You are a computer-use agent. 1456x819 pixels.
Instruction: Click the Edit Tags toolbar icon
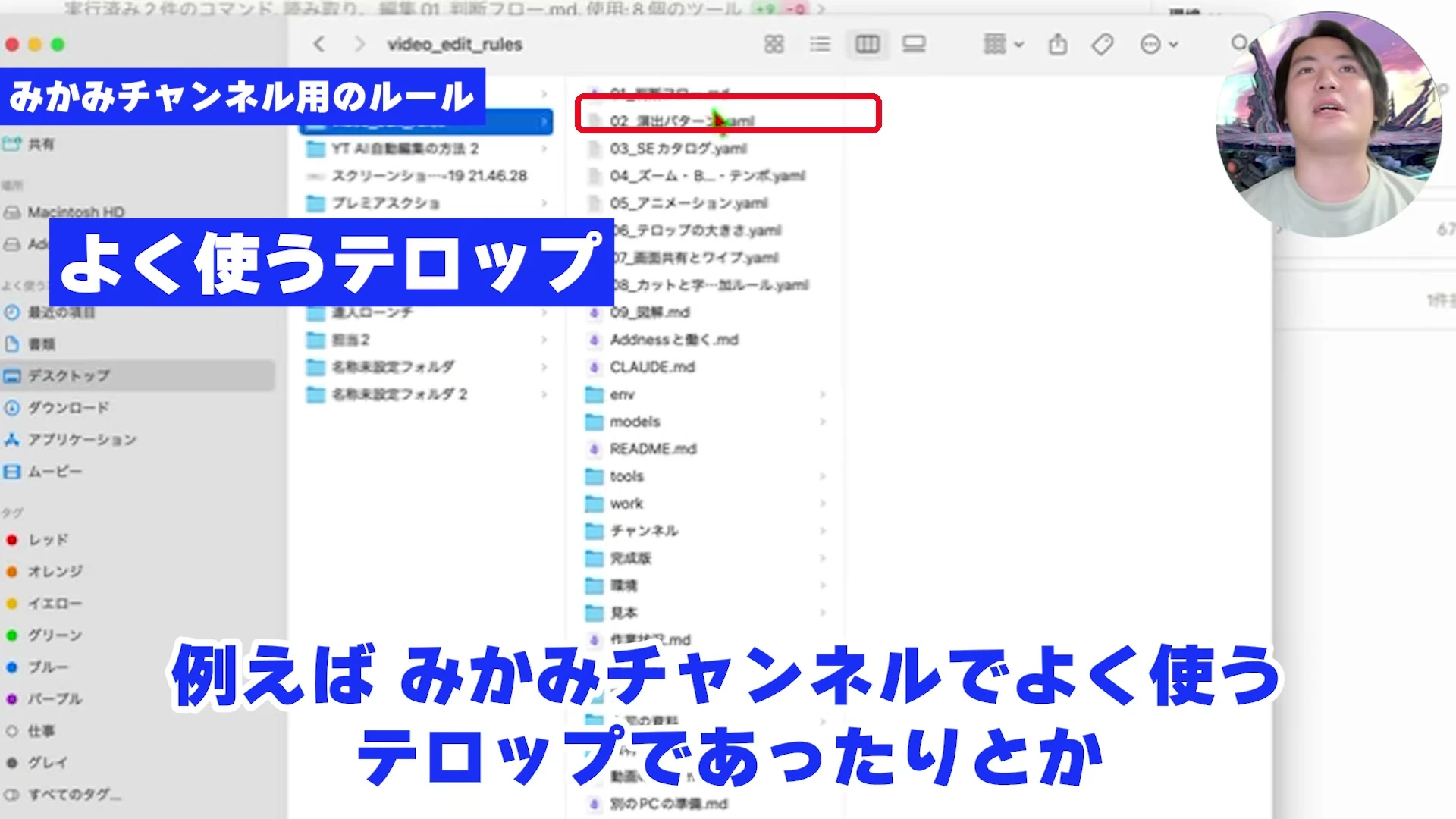tap(1102, 44)
